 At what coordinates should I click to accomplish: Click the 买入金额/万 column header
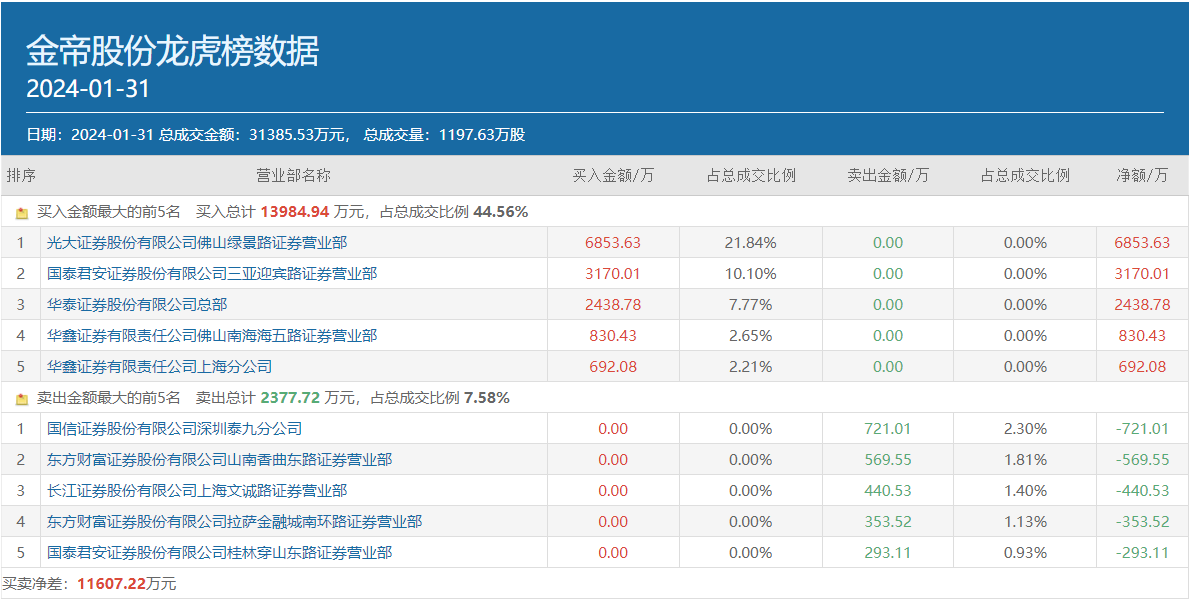613,176
